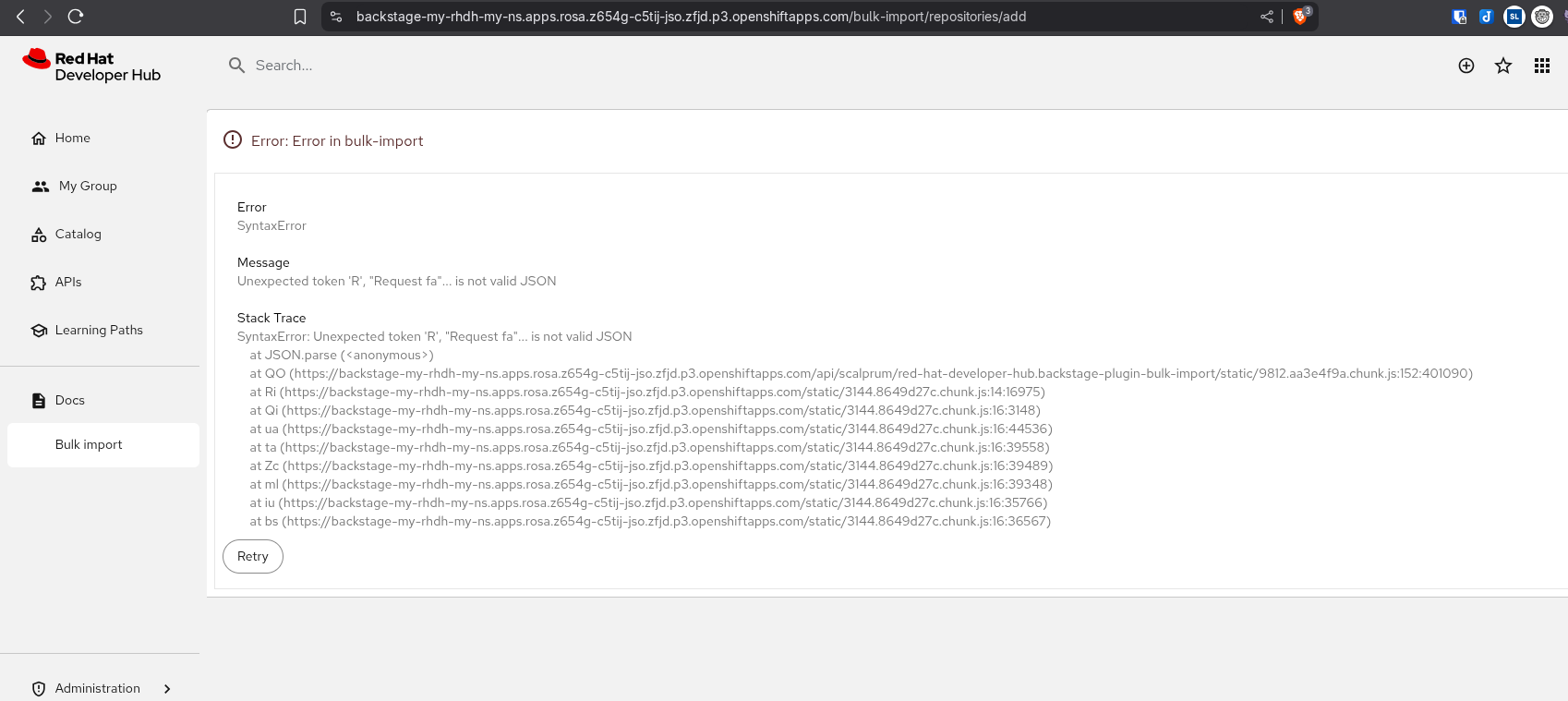
Task: Click the 'Message' label
Action: [263, 262]
